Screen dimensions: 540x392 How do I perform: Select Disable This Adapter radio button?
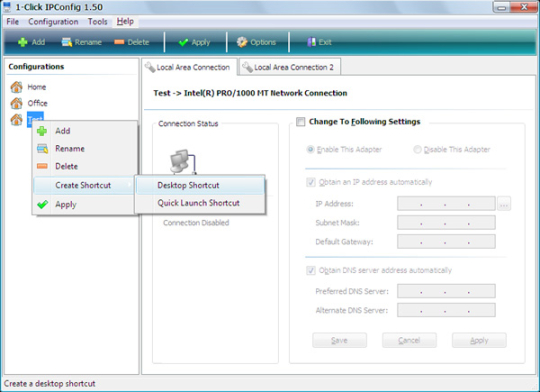[x=417, y=149]
